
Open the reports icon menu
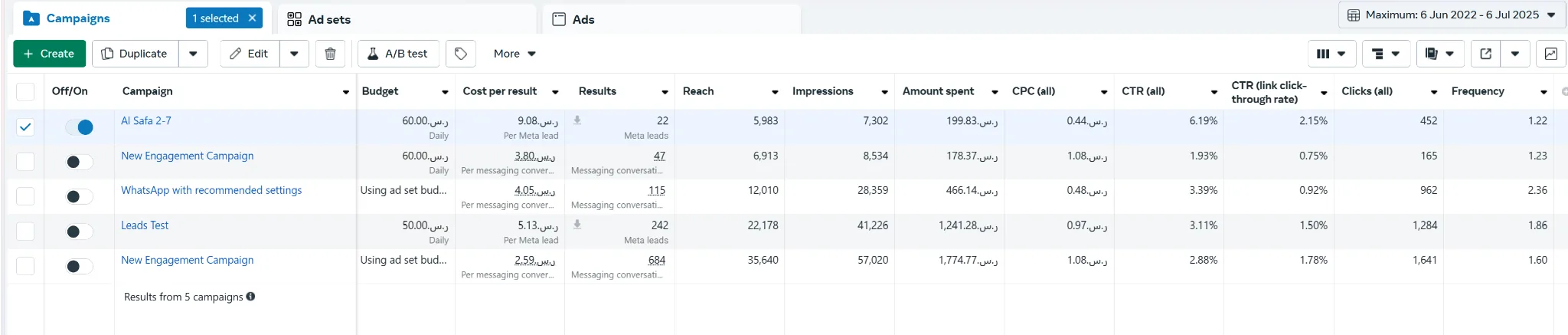coord(1440,54)
